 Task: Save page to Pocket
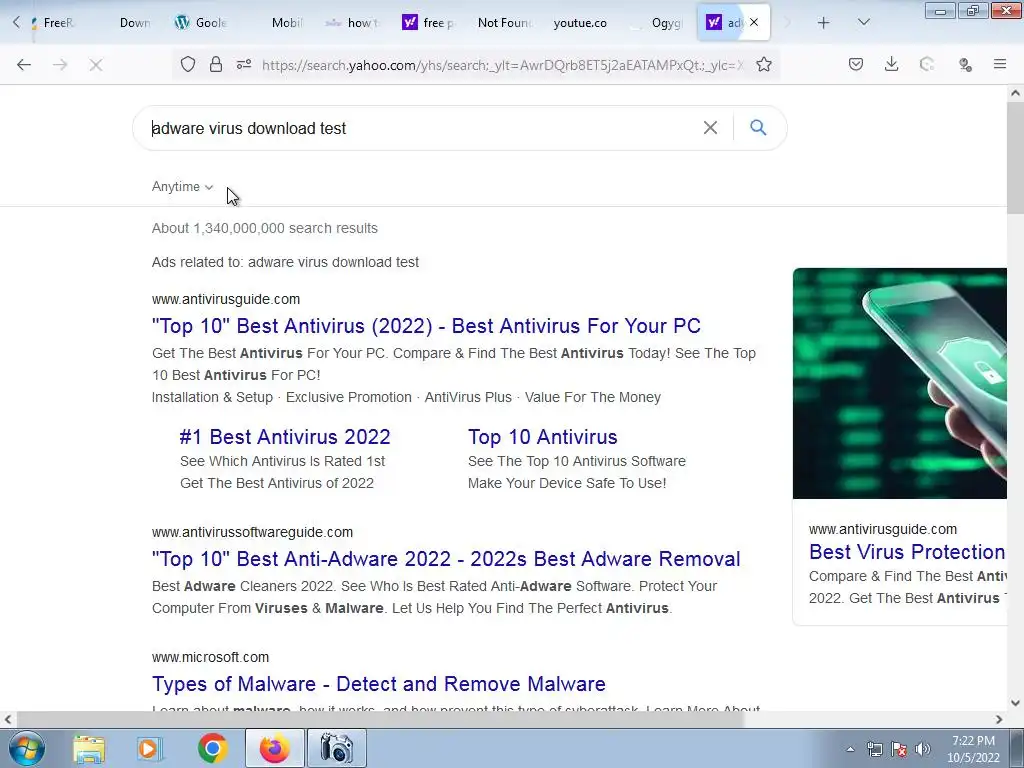856,64
